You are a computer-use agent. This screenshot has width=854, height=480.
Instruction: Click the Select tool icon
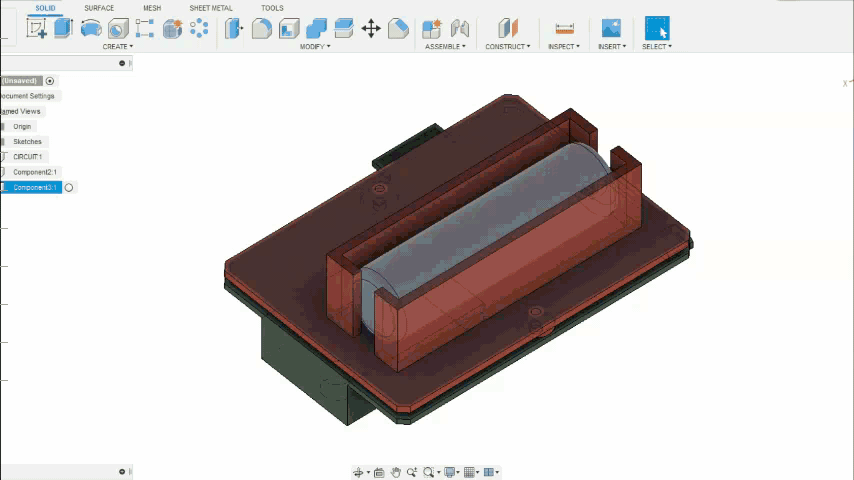click(657, 28)
